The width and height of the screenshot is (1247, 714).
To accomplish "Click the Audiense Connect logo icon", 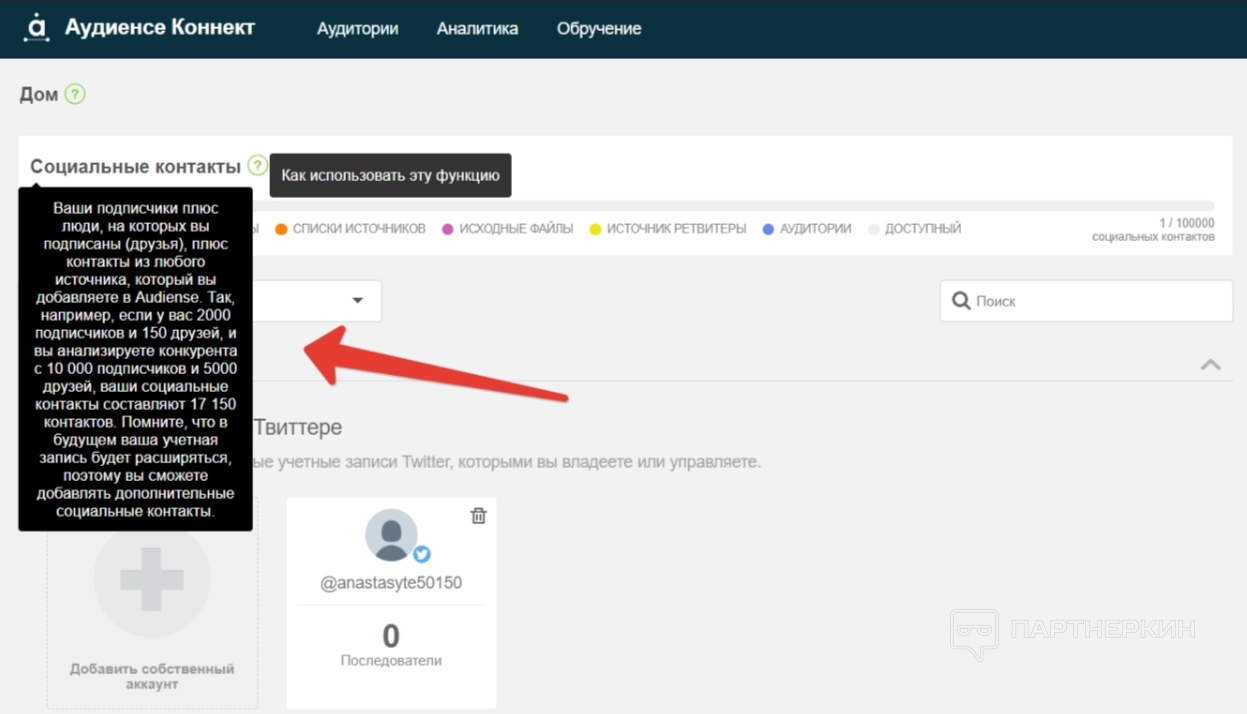I will [37, 28].
